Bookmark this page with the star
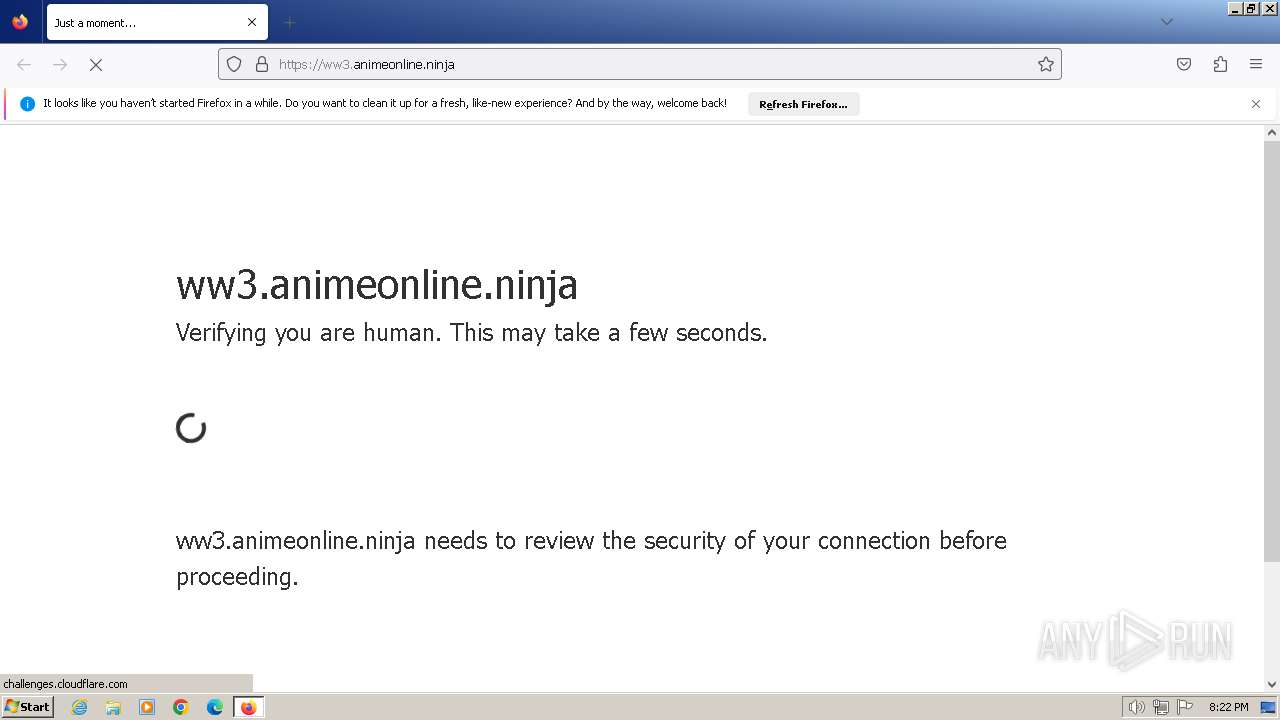 pyautogui.click(x=1046, y=64)
